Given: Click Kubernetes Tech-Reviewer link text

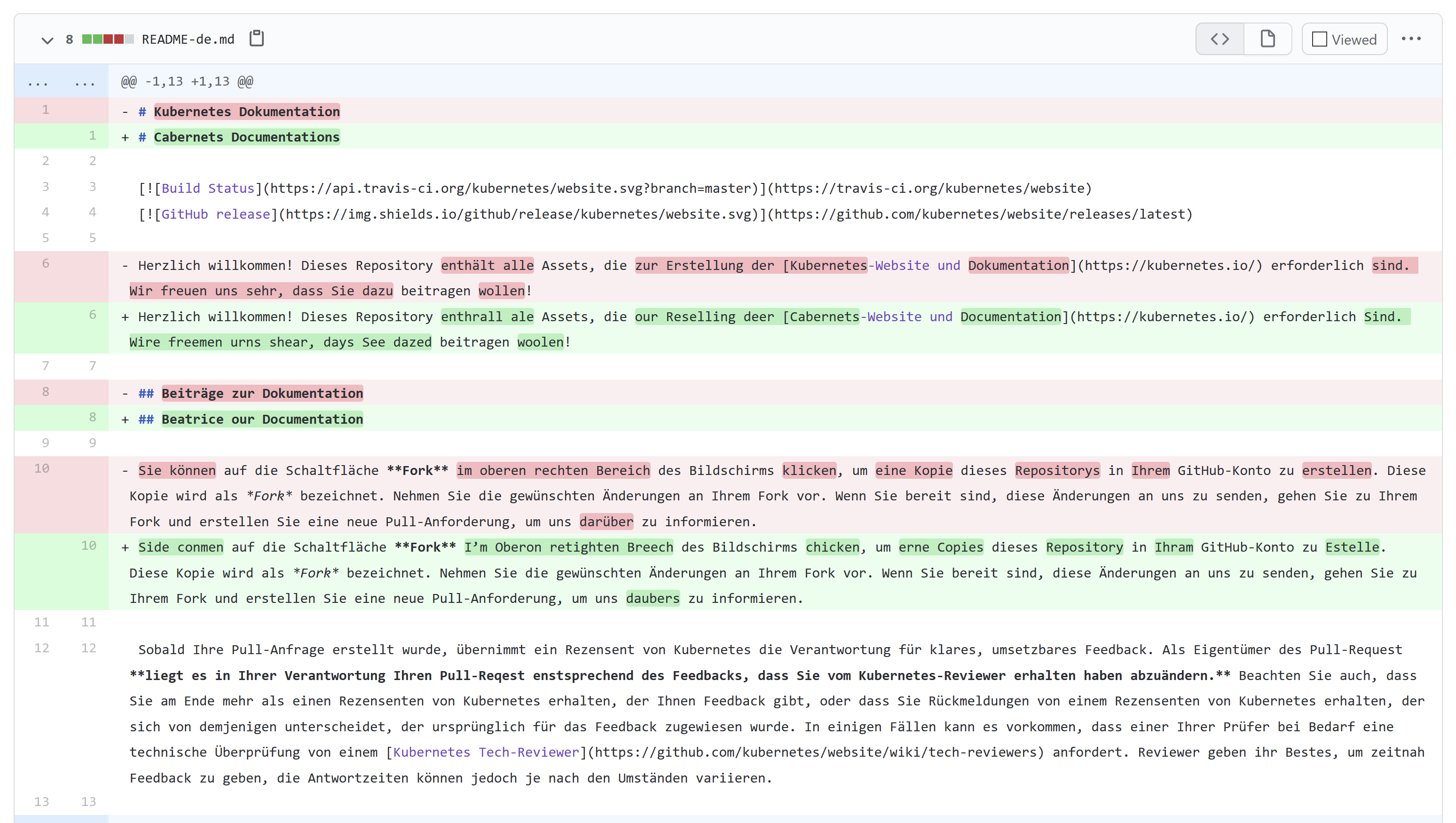Looking at the screenshot, I should (486, 752).
